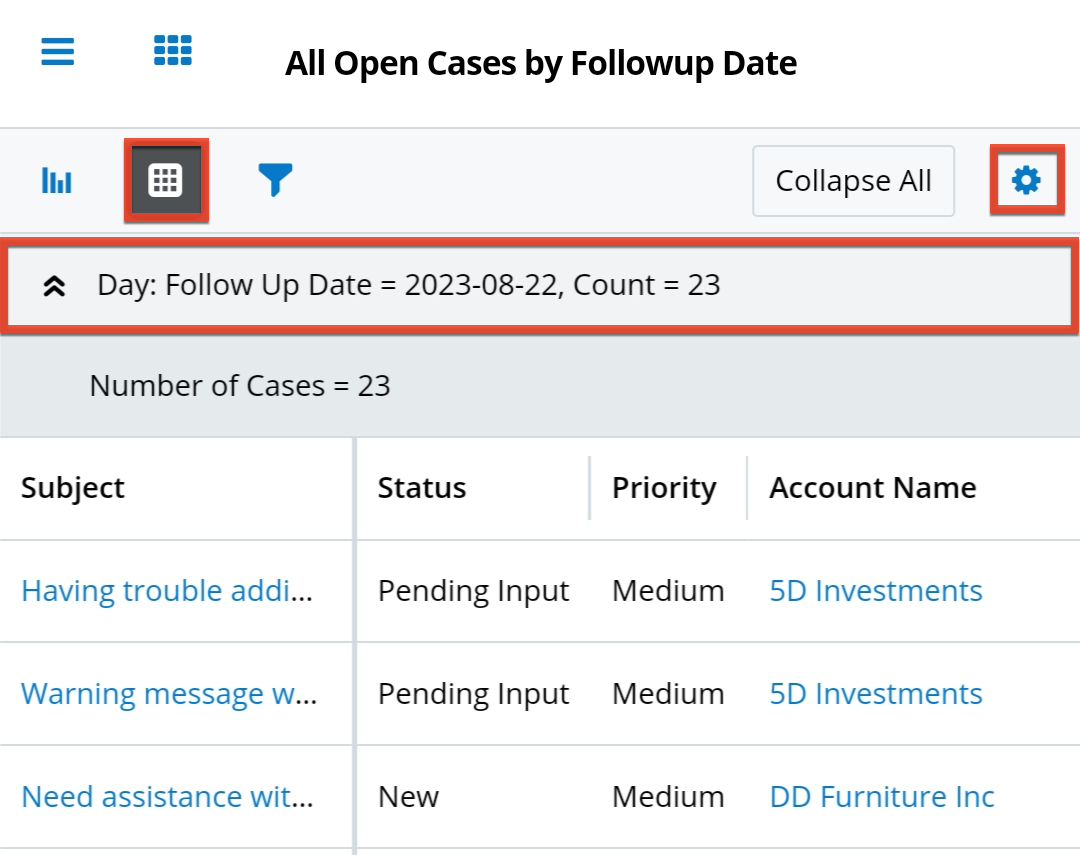Open the report filter funnel icon
1080x855 pixels.
[x=274, y=181]
